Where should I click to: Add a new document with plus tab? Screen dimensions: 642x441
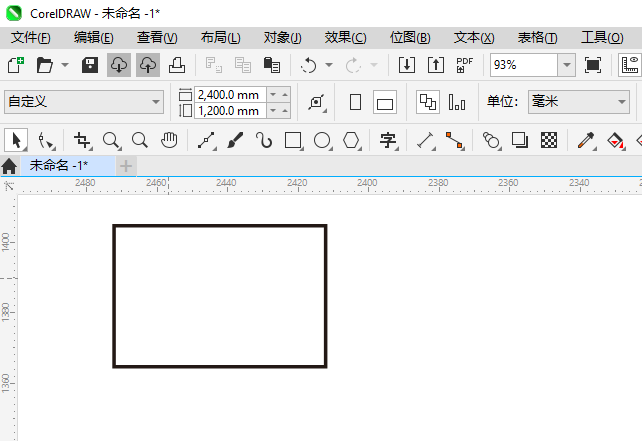click(x=126, y=166)
